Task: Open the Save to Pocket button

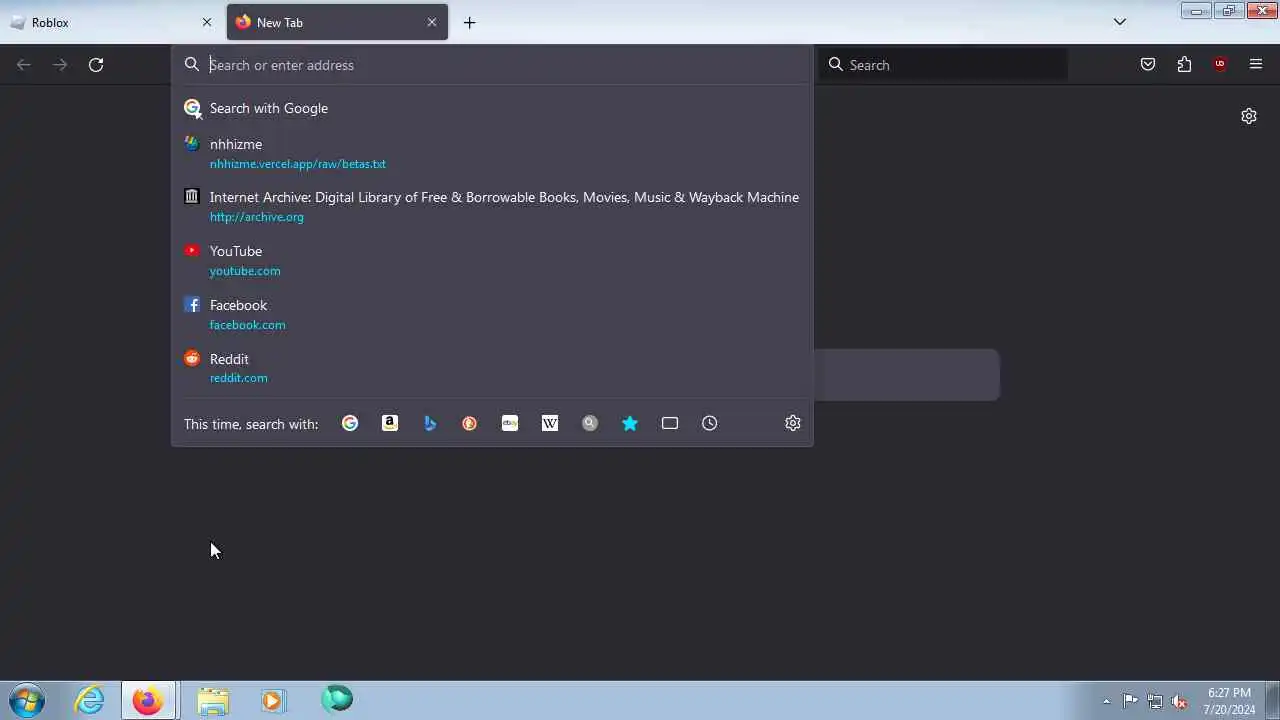Action: (x=1148, y=64)
